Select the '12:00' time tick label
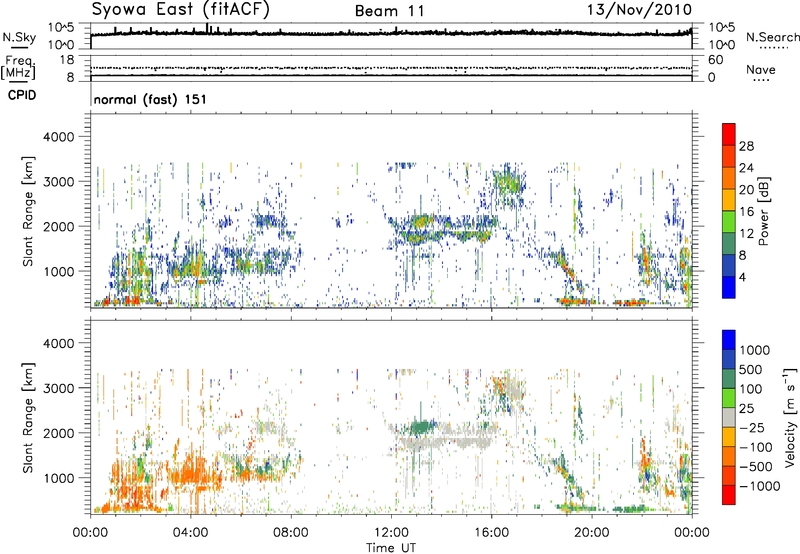The image size is (800, 554). [391, 533]
